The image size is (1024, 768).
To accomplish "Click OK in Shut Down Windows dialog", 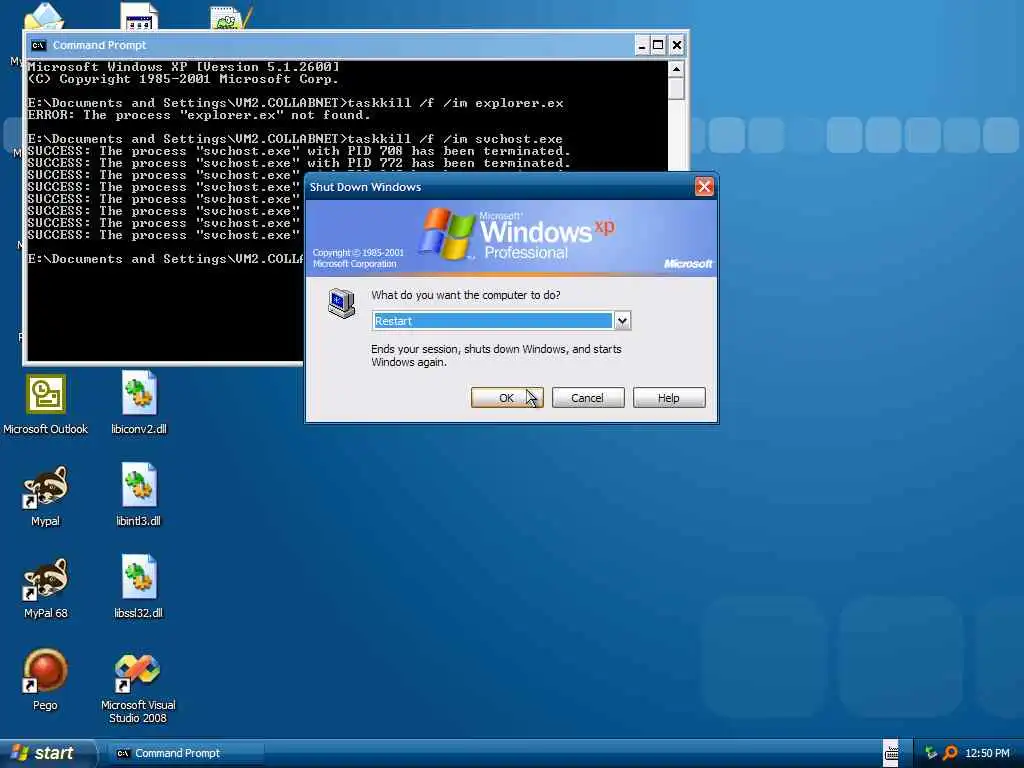I will 507,398.
